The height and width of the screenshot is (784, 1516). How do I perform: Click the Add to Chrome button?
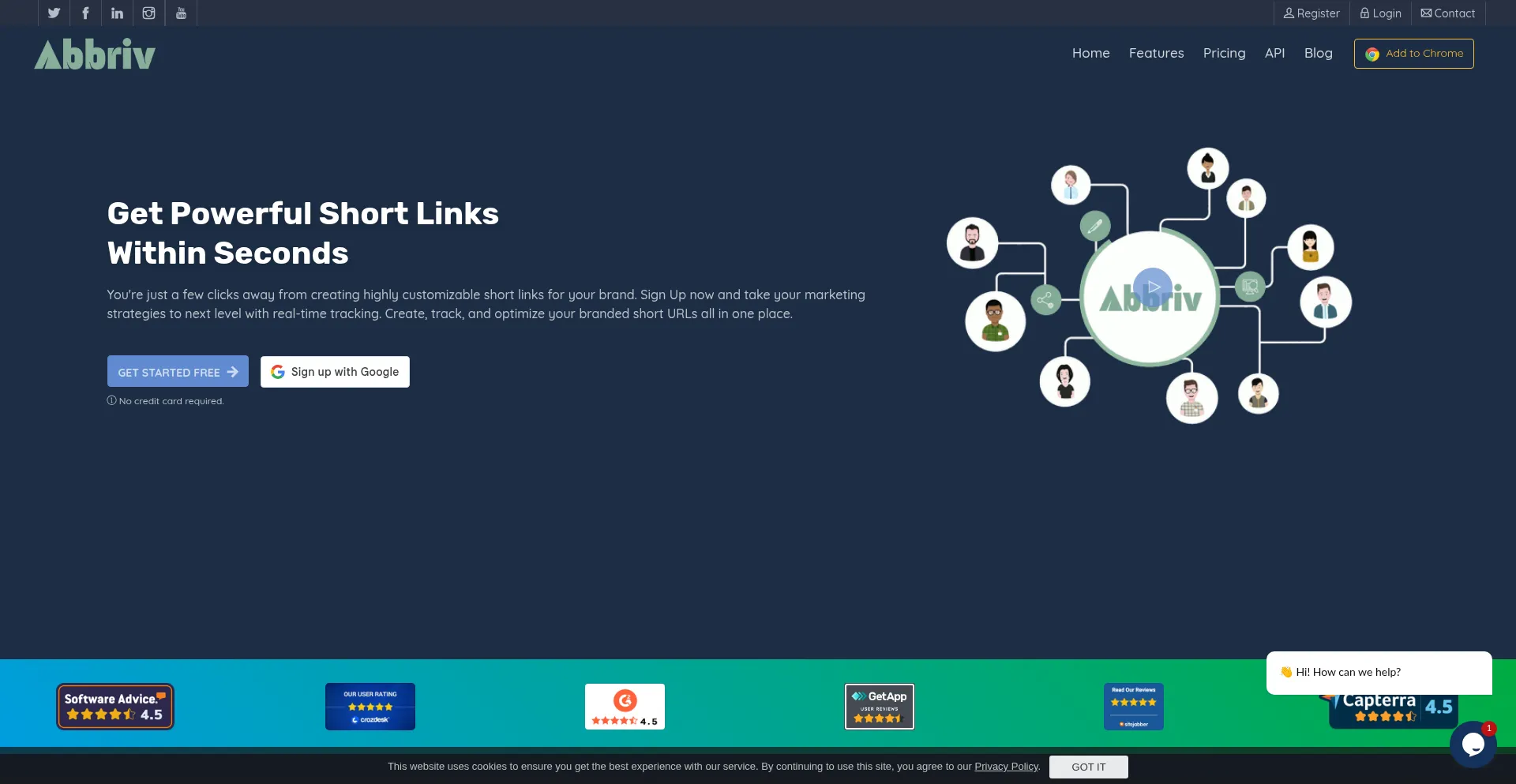pos(1414,54)
